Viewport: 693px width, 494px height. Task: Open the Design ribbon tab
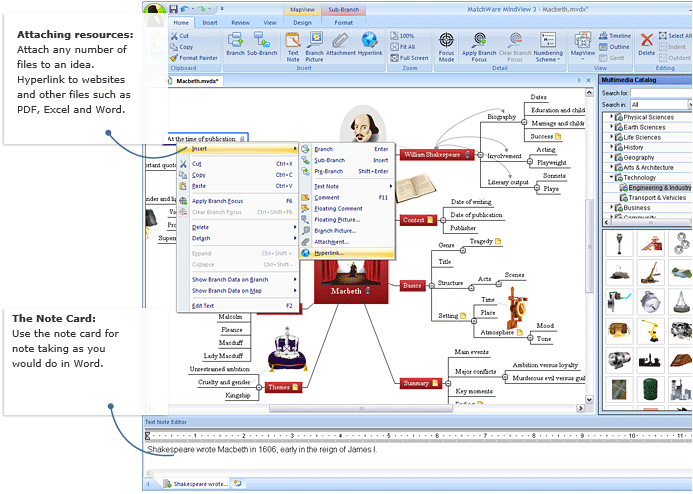[x=302, y=23]
